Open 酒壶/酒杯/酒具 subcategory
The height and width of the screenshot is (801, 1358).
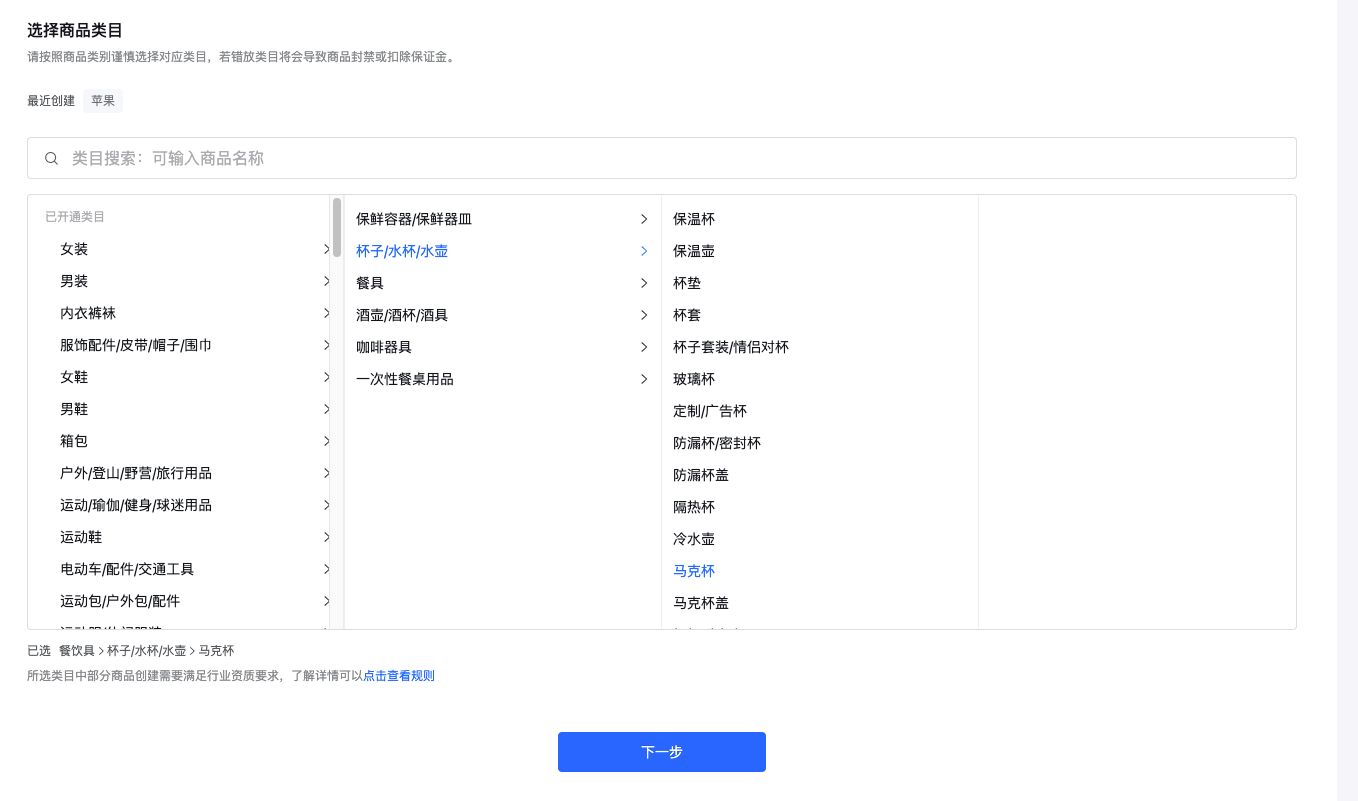tap(402, 315)
